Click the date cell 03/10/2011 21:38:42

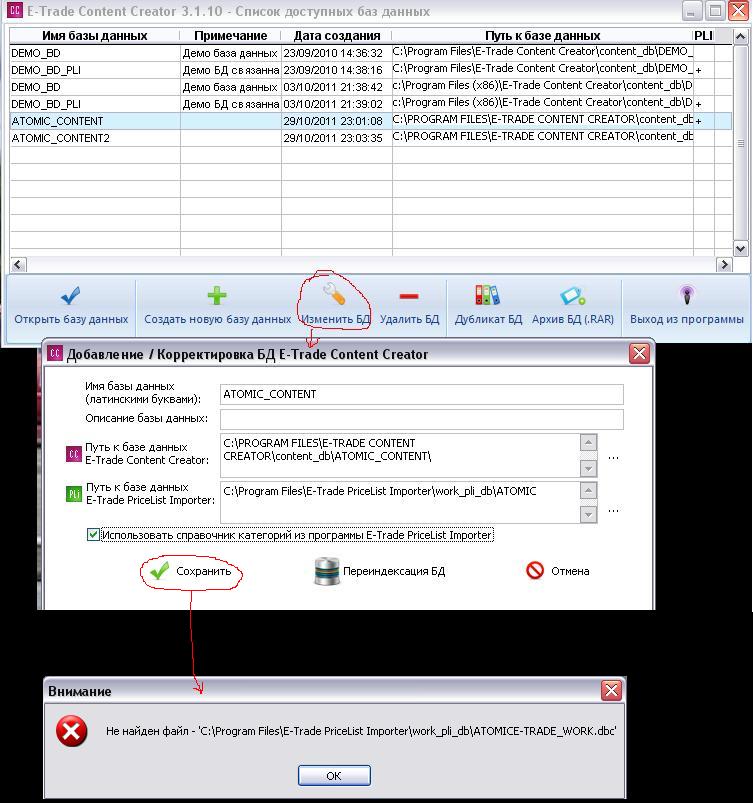337,87
